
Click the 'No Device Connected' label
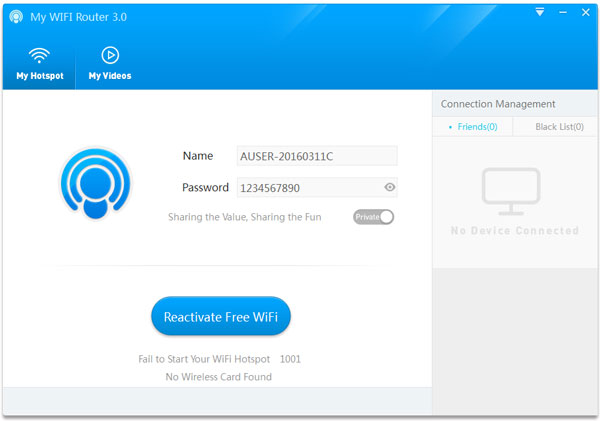tap(515, 230)
